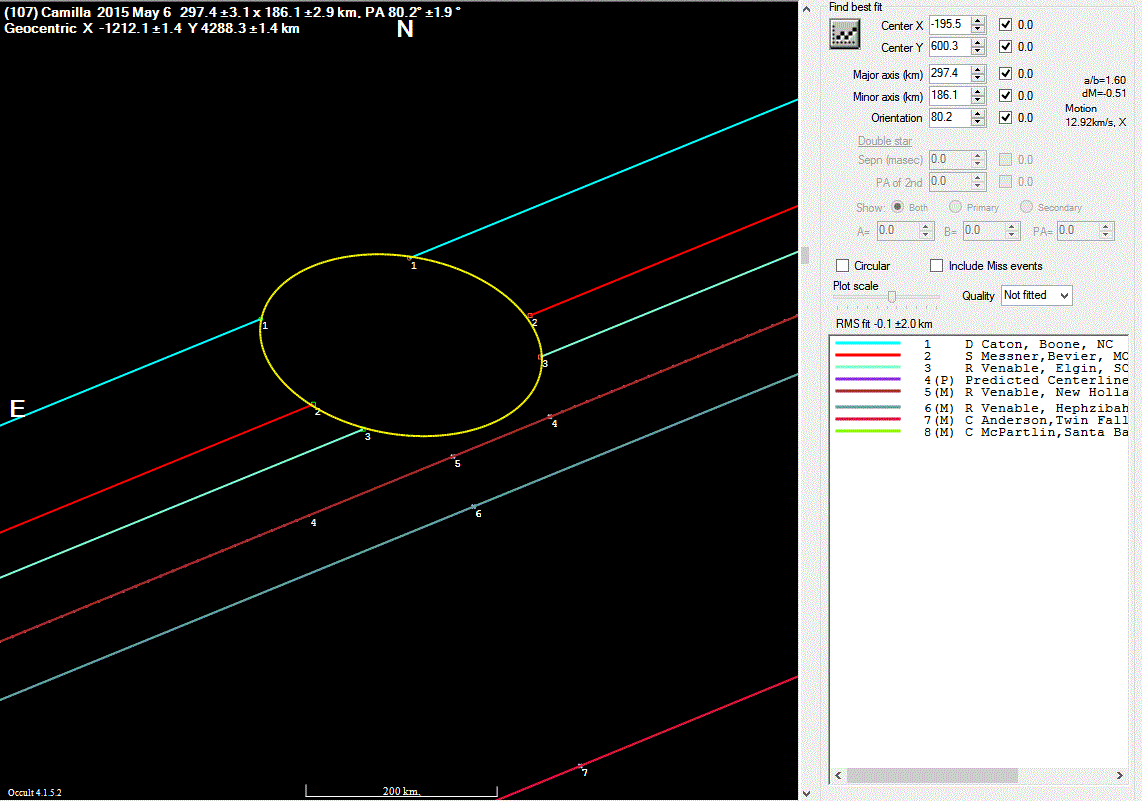This screenshot has width=1142, height=801.
Task: Decrease the Major axis value with down arrow
Action: 978,78
